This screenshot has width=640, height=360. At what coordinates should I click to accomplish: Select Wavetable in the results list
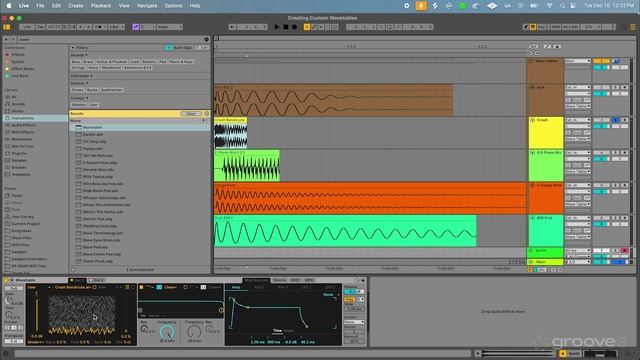click(x=139, y=127)
